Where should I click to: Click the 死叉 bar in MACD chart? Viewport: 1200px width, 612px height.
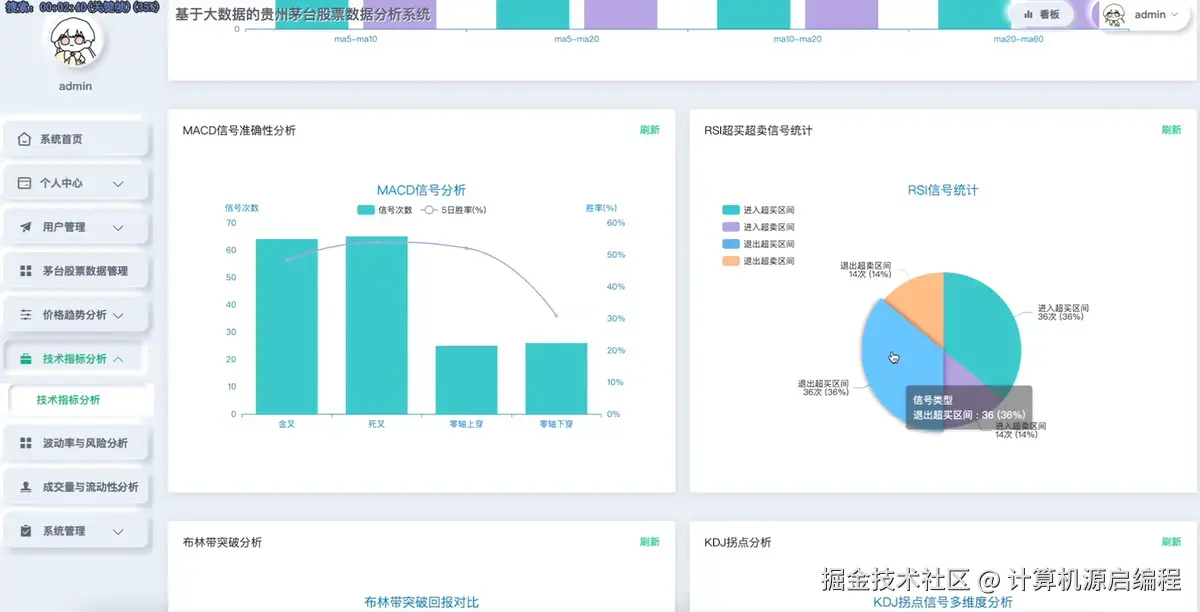point(377,325)
